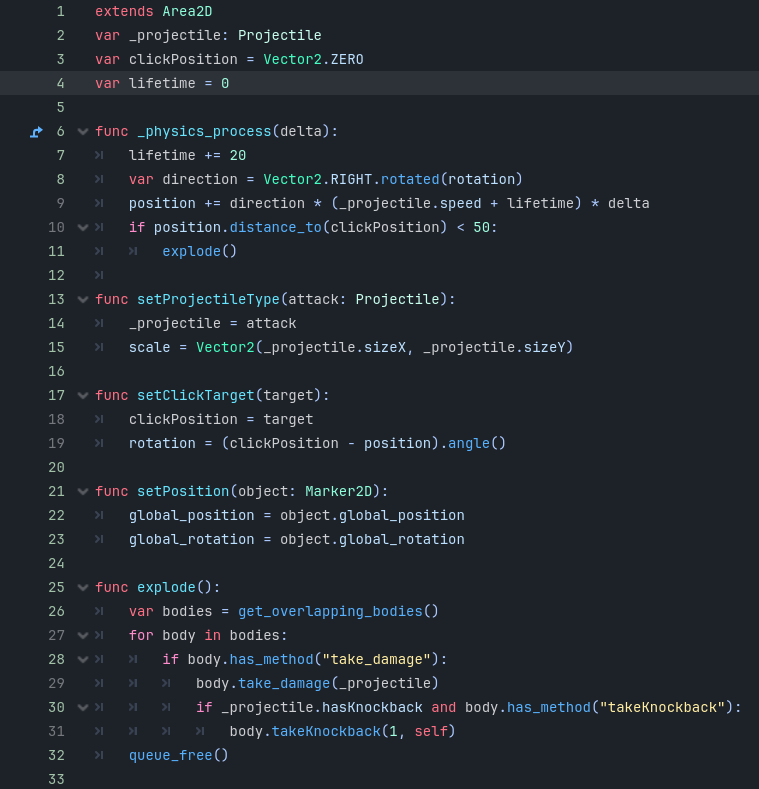The height and width of the screenshot is (789, 759).
Task: Click '_projectile.speed' on line 9
Action: 410,203
